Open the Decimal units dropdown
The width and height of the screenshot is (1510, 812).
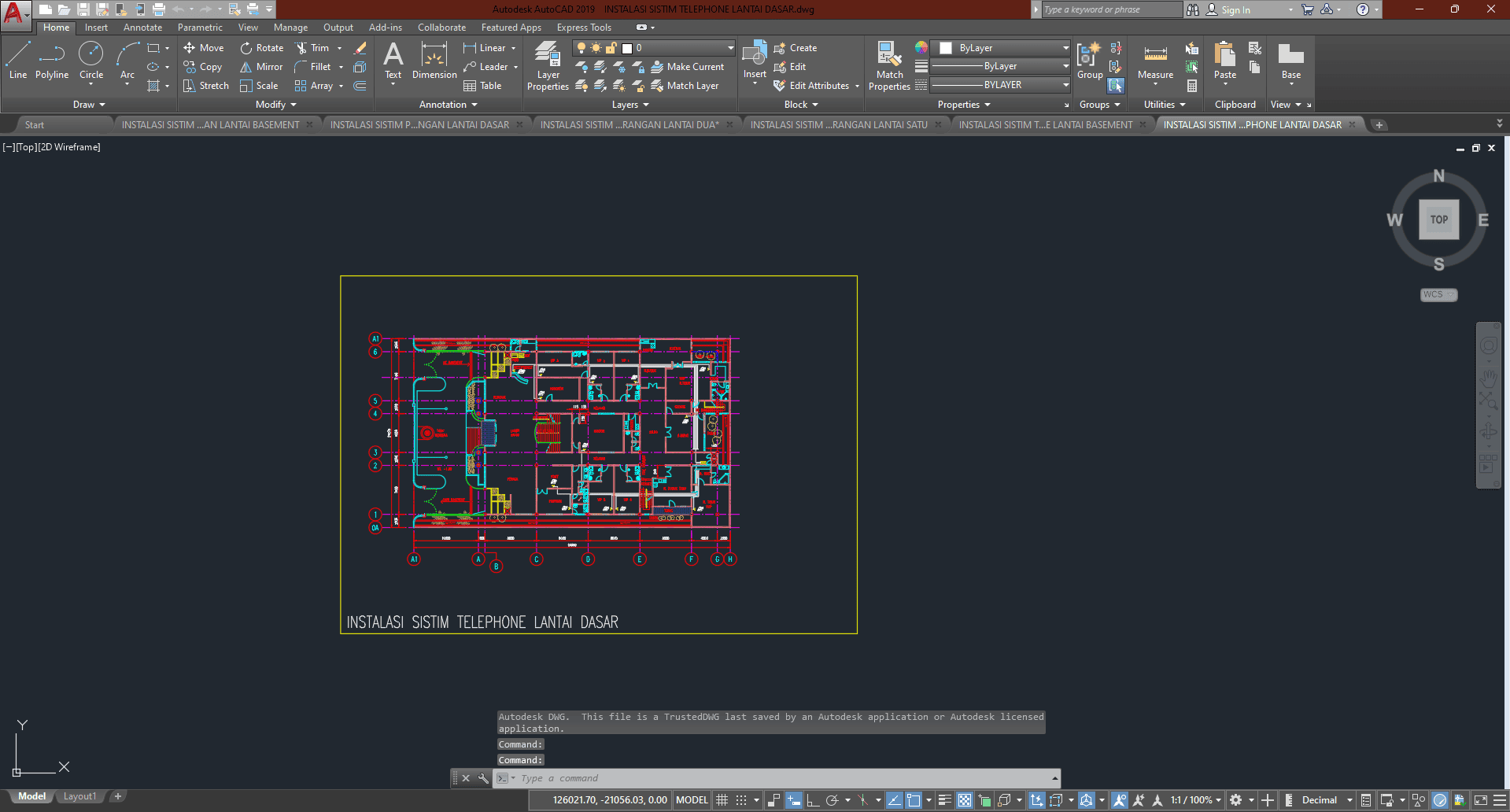pos(1327,800)
